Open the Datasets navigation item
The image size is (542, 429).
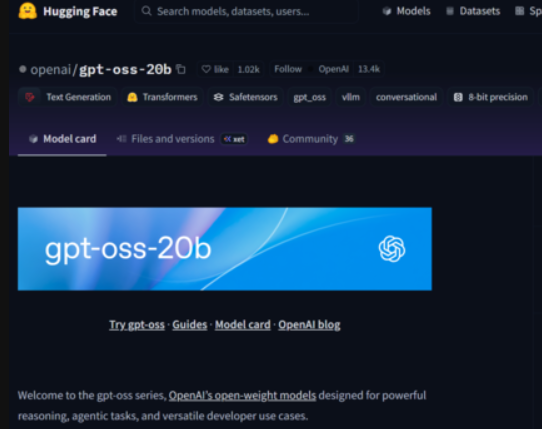pos(473,11)
